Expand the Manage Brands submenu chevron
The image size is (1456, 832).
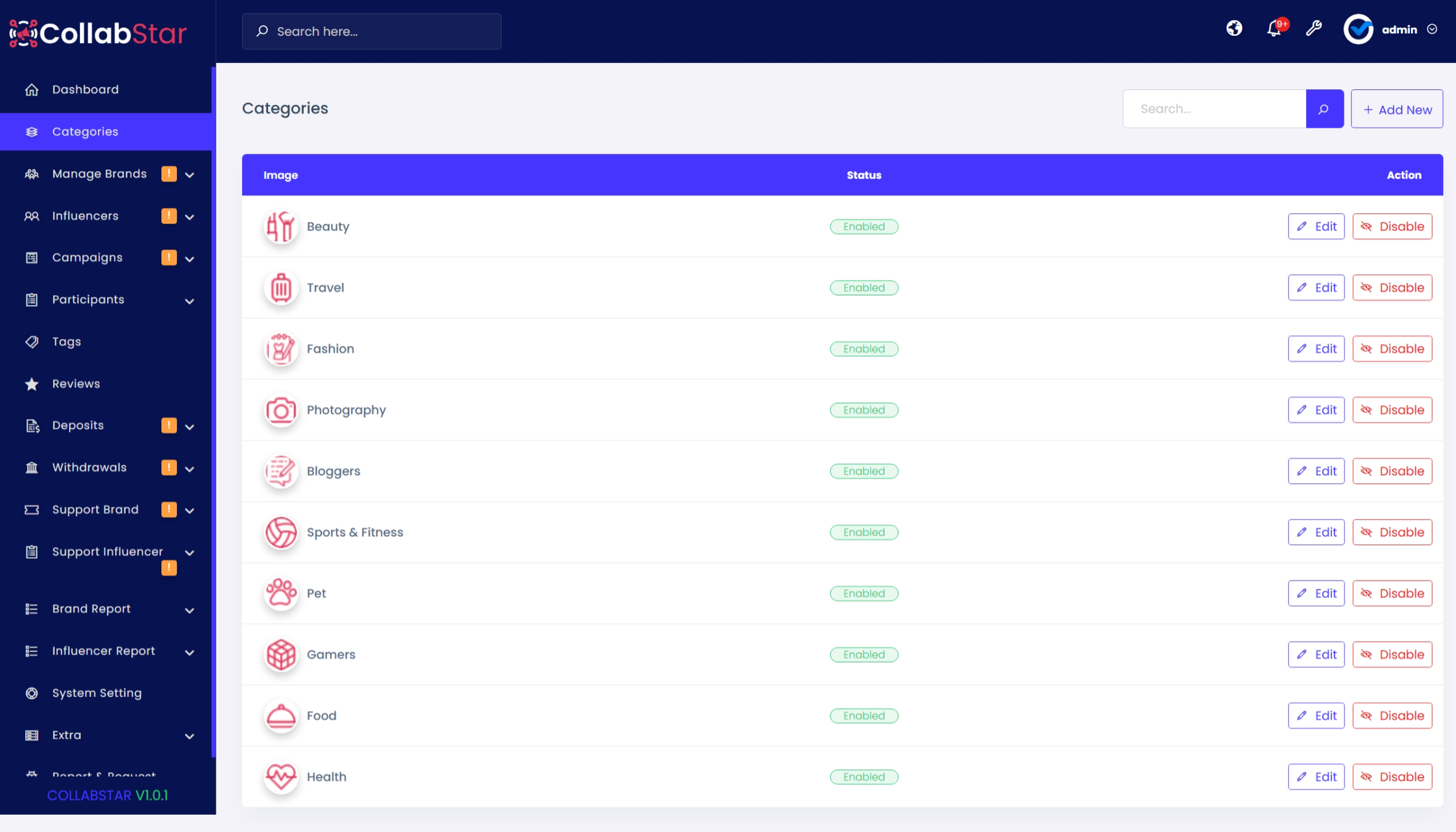pyautogui.click(x=190, y=175)
